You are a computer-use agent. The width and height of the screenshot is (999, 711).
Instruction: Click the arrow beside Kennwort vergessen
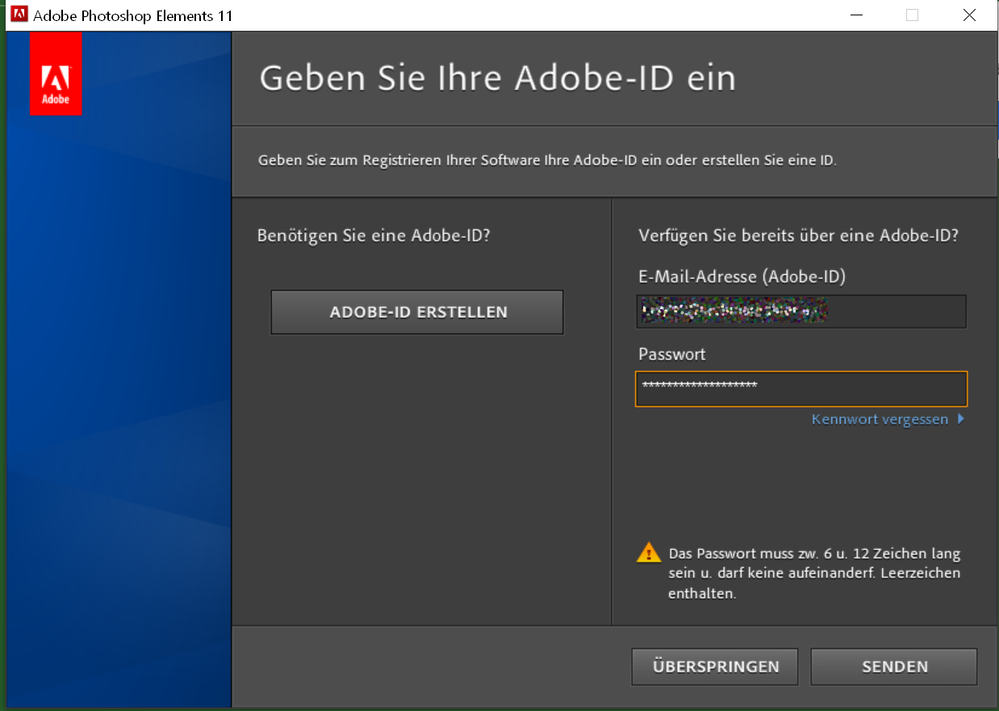coord(961,419)
